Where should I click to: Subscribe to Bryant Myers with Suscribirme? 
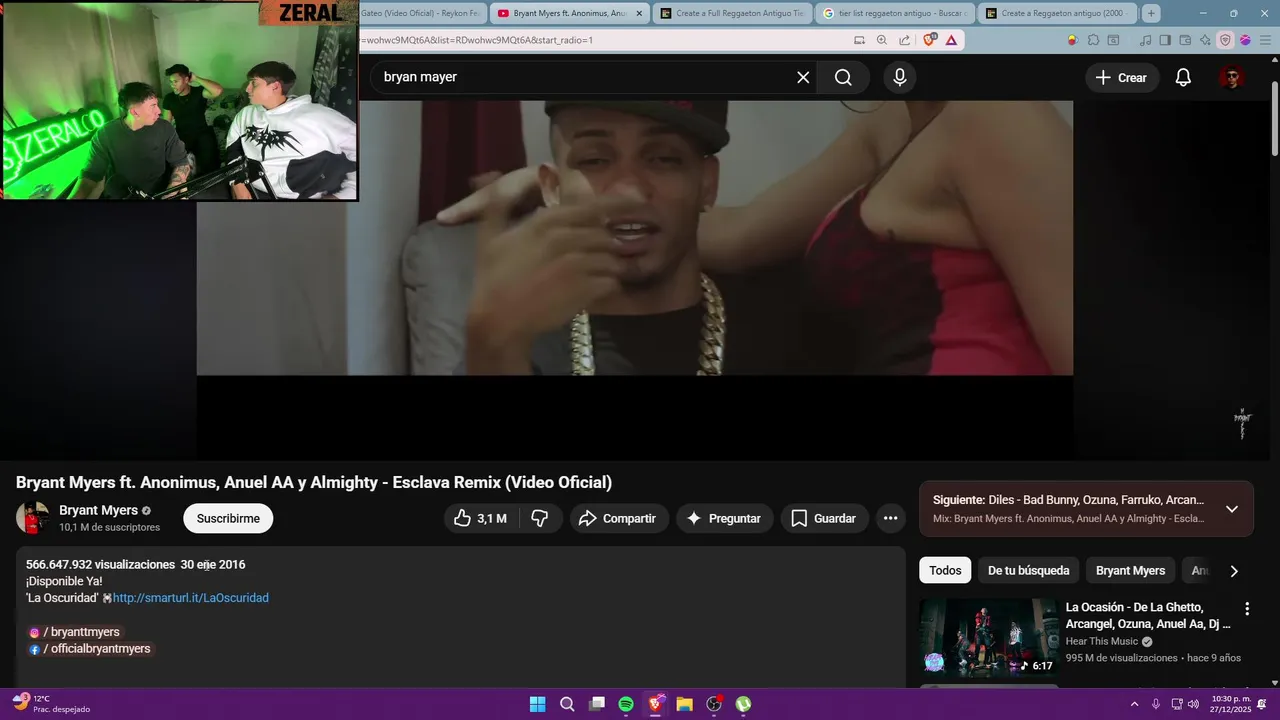(x=228, y=518)
